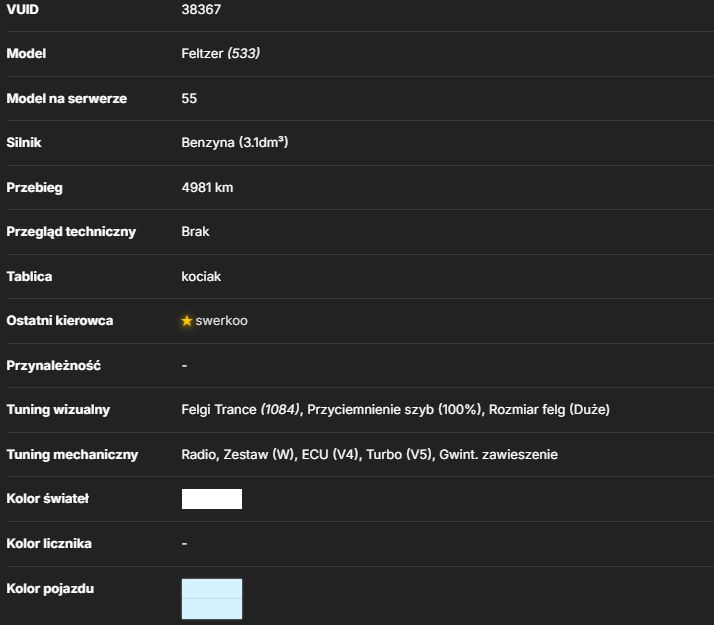This screenshot has height=625, width=714.
Task: Click the server model value 55
Action: click(x=189, y=98)
